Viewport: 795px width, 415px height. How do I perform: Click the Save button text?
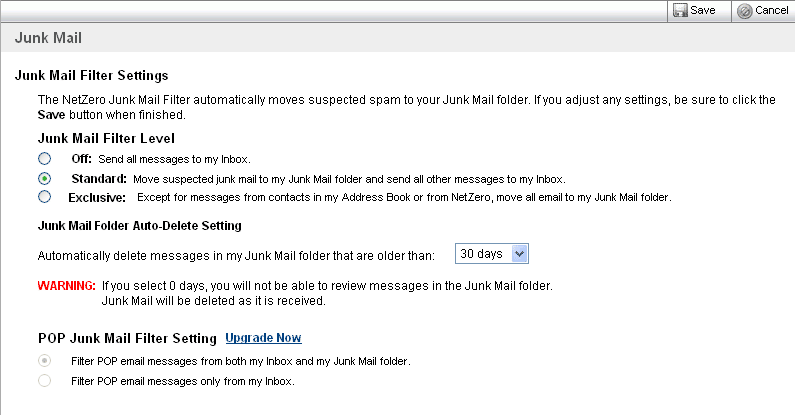703,11
